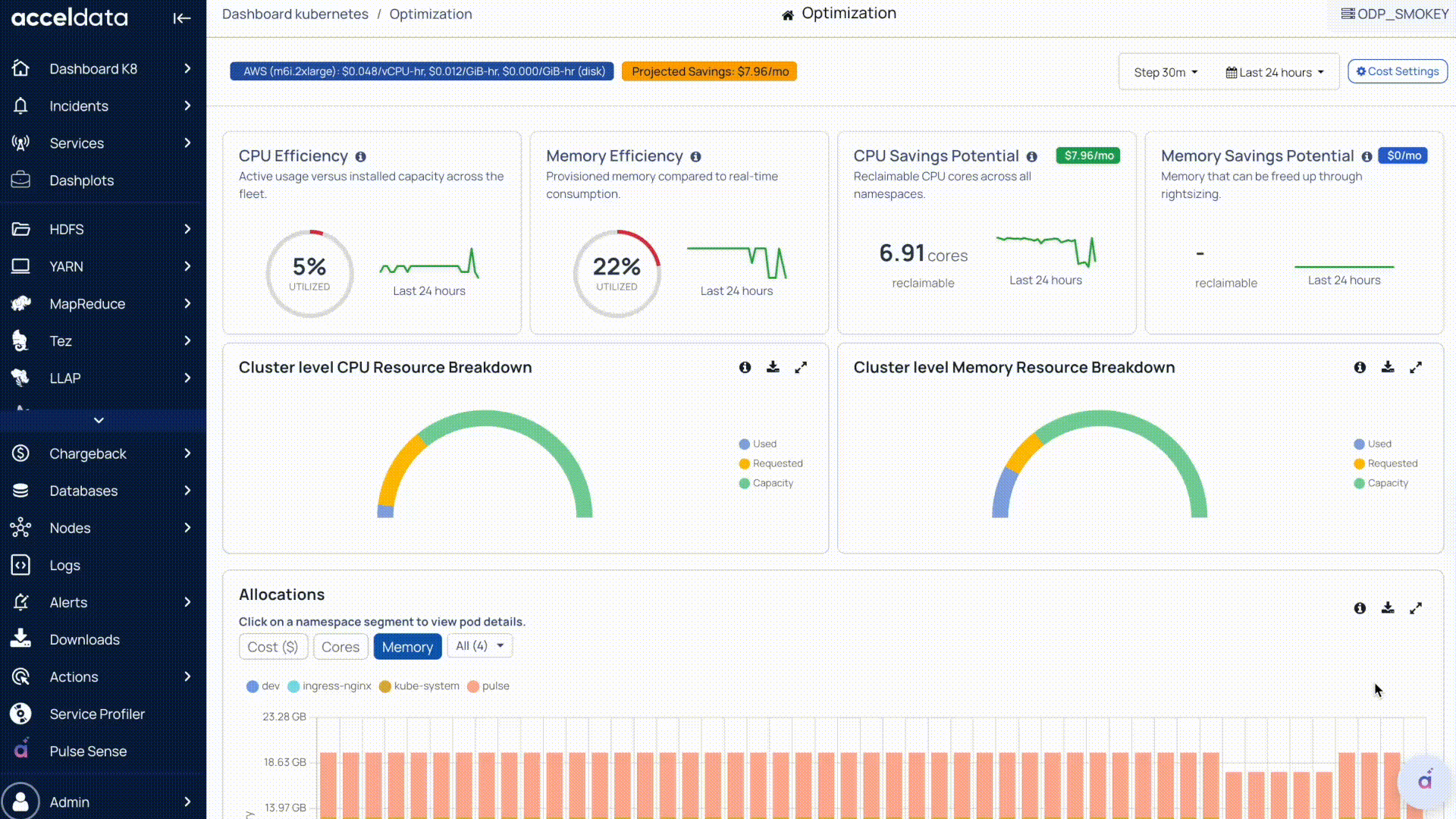Expand the Memory Resource Breakdown chart fullscreen
This screenshot has width=1456, height=819.
[1416, 368]
